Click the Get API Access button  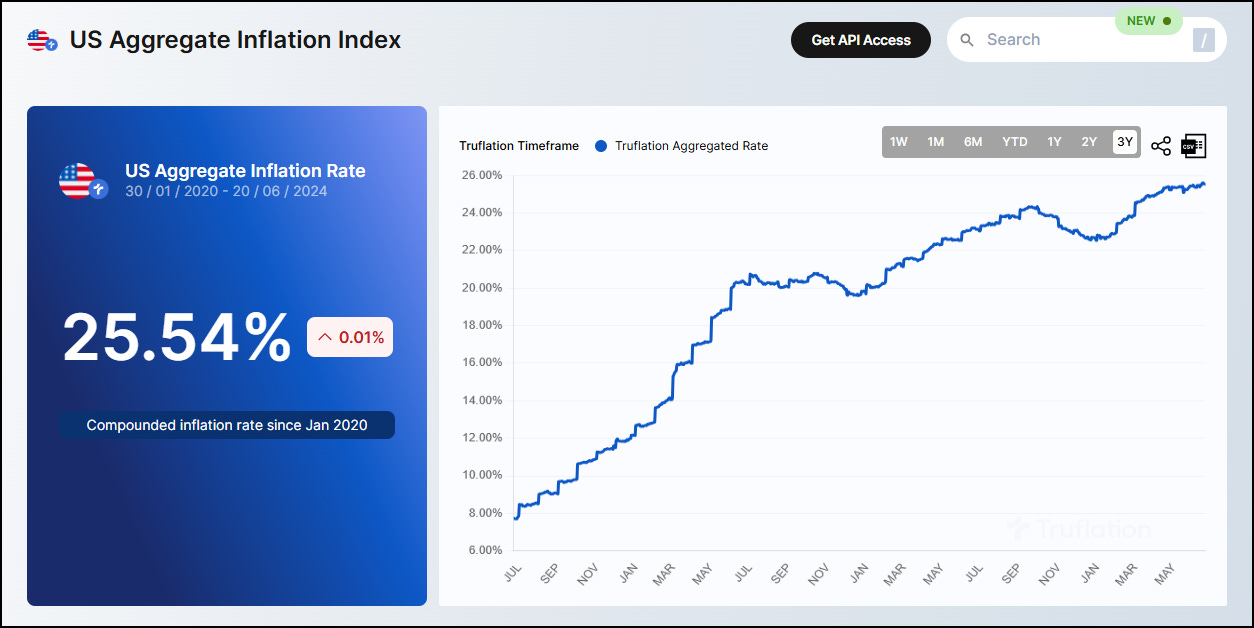861,40
